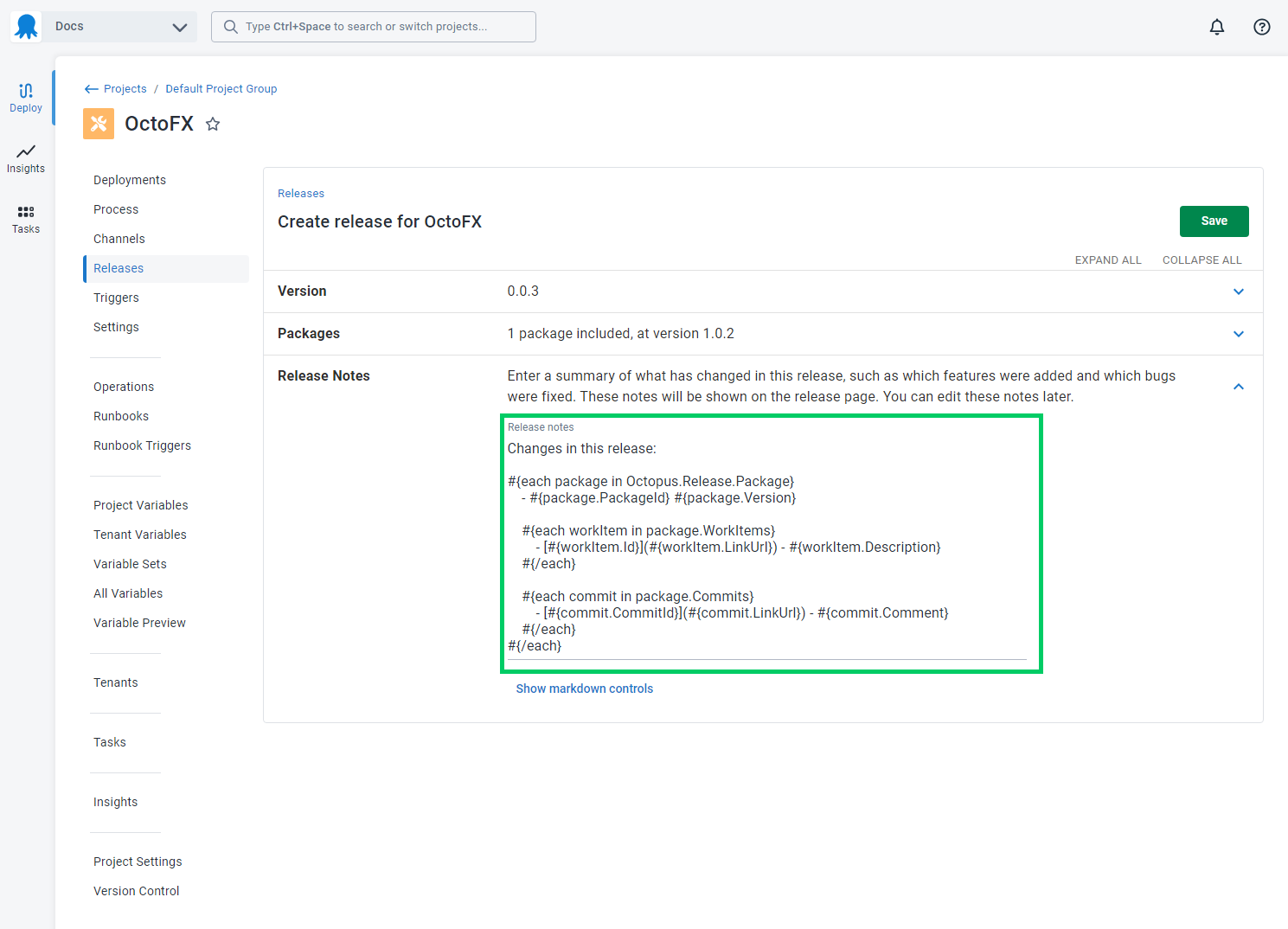Click COLLAPSE ALL
This screenshot has height=929, width=1288.
1201,260
